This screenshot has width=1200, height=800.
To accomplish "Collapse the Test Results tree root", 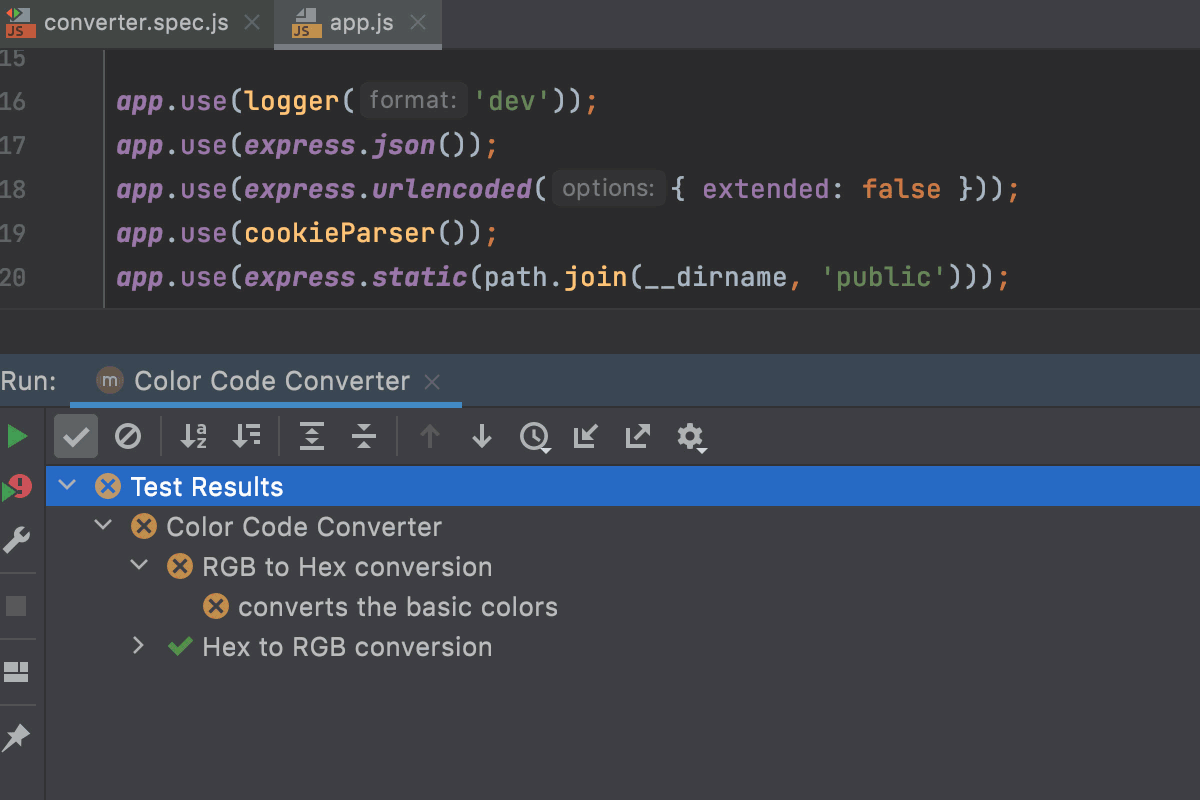I will [66, 485].
